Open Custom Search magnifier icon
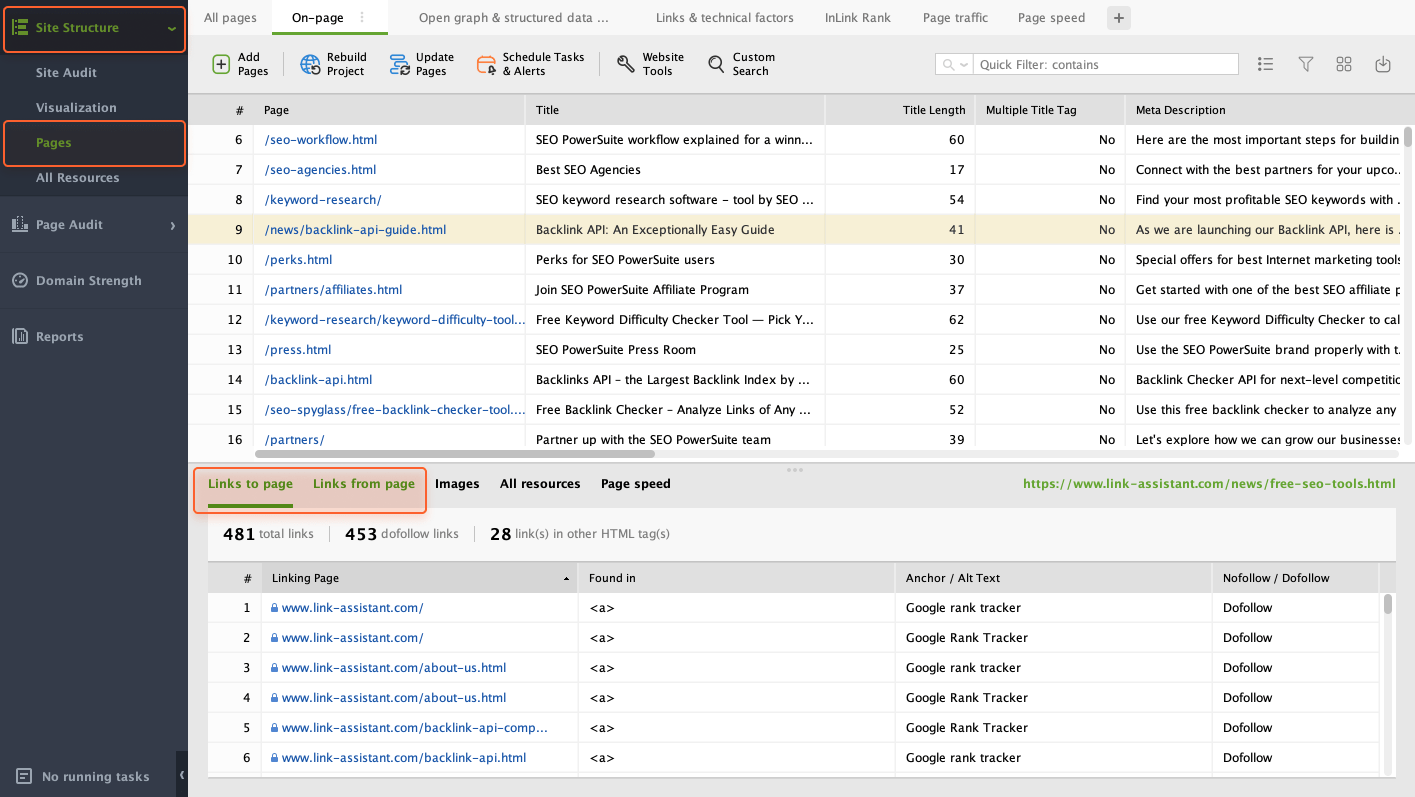1415x797 pixels. (716, 64)
